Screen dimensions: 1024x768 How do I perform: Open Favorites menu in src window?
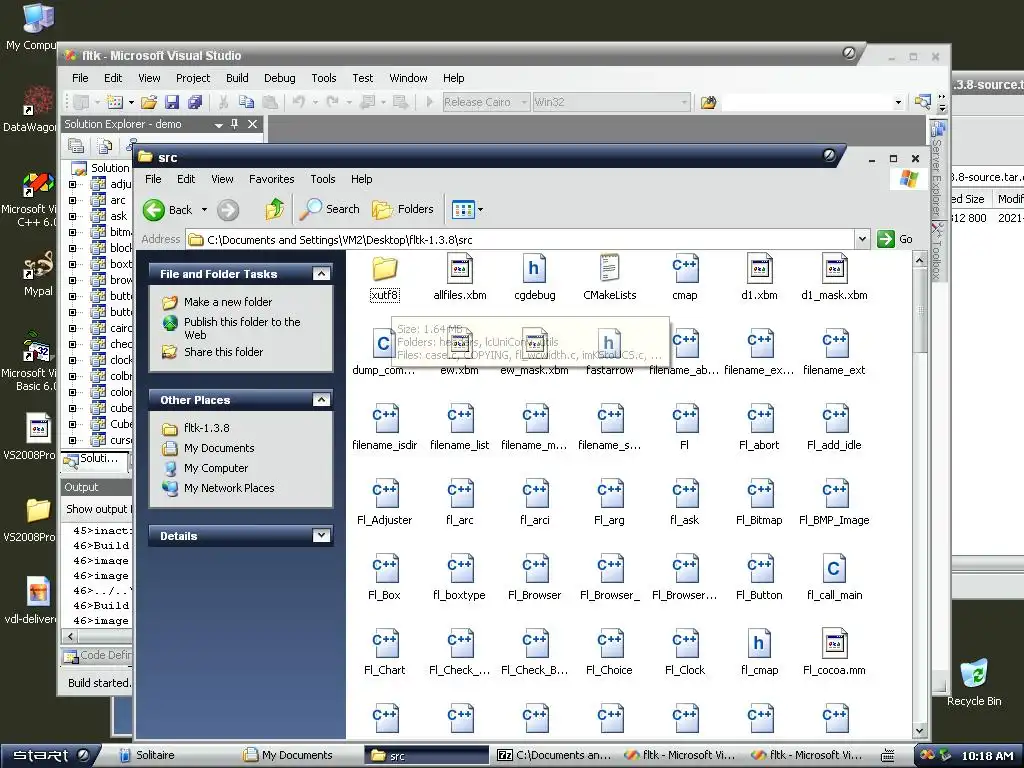pyautogui.click(x=272, y=179)
